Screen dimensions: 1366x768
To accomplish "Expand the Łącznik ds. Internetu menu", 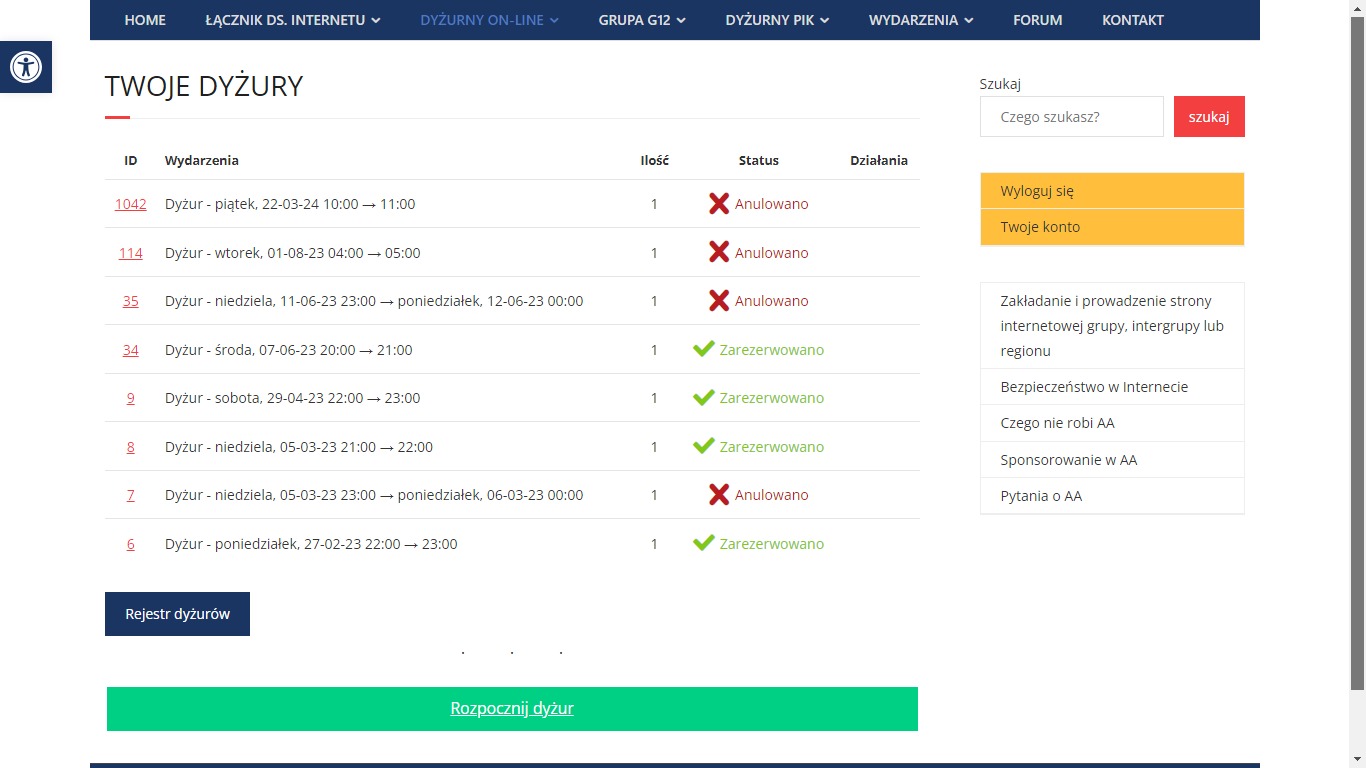I will 292,20.
